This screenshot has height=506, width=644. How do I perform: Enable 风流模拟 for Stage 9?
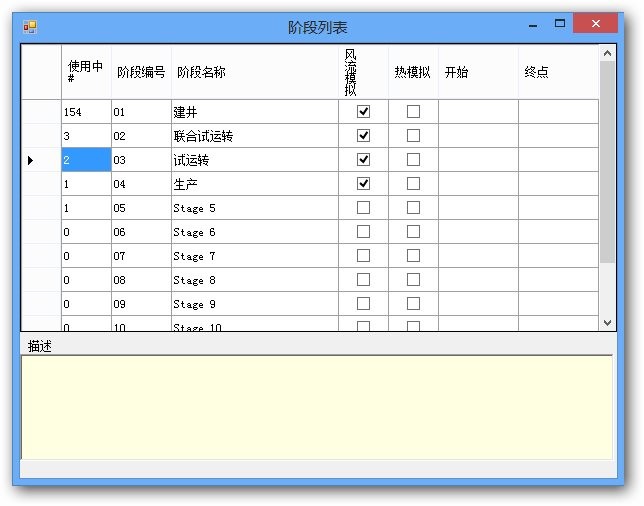point(363,304)
